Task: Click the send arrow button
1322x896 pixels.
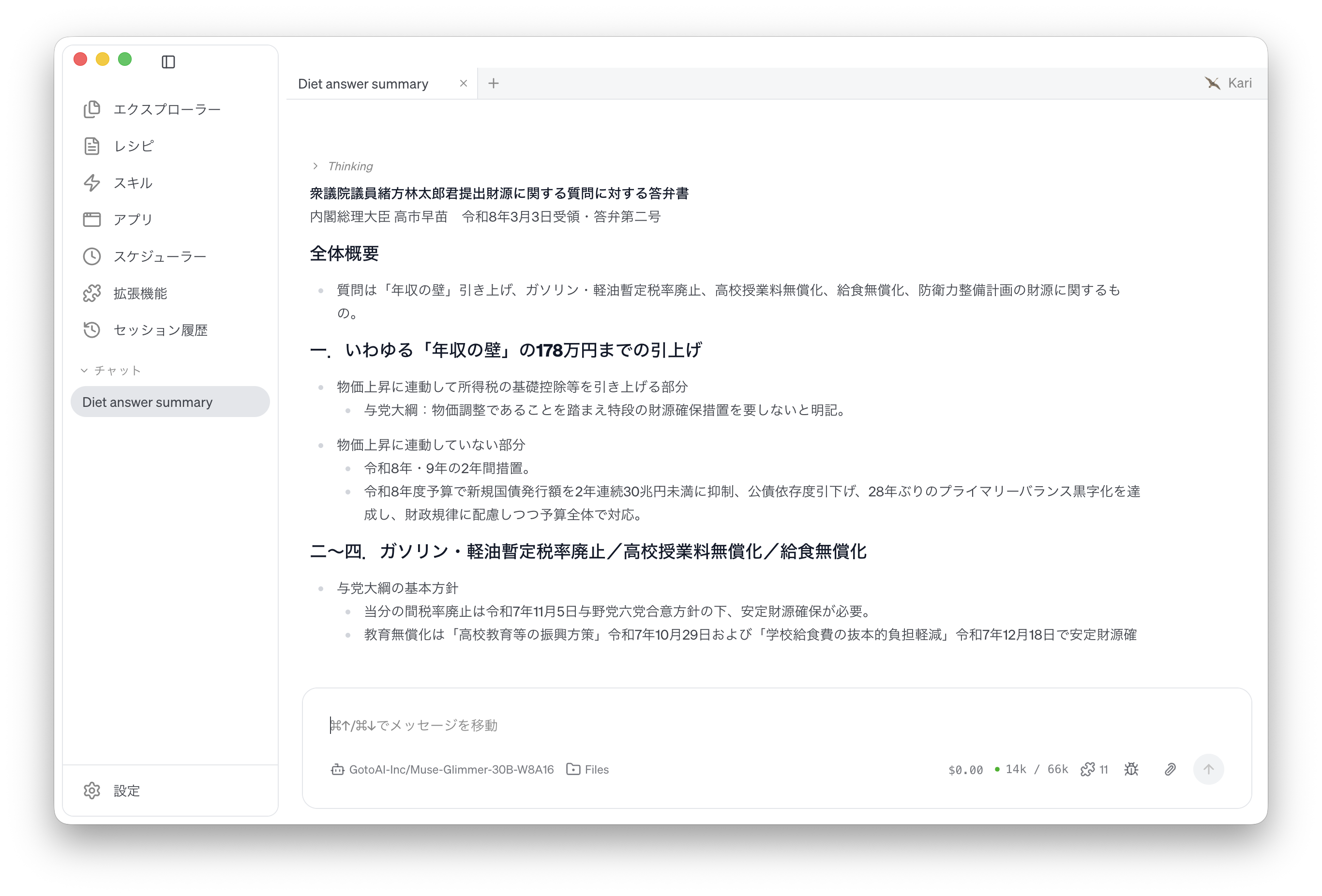Action: 1208,769
